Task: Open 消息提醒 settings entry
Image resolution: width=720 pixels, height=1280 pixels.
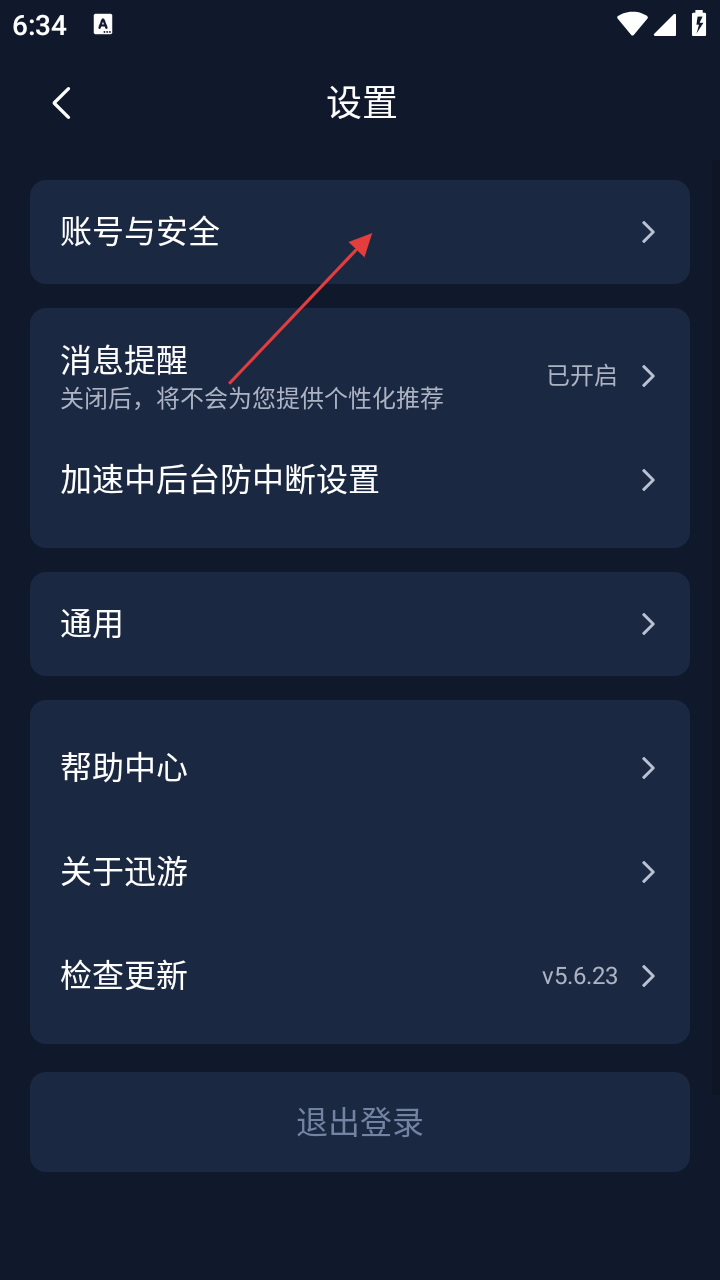Action: pyautogui.click(x=360, y=376)
